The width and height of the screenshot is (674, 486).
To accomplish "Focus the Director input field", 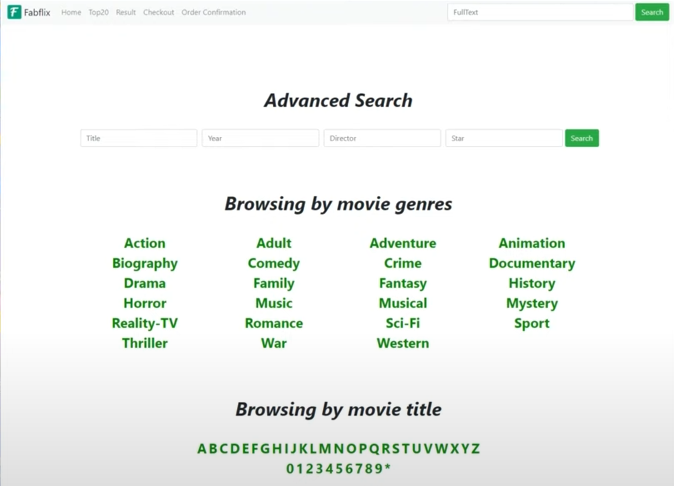I will pos(382,138).
